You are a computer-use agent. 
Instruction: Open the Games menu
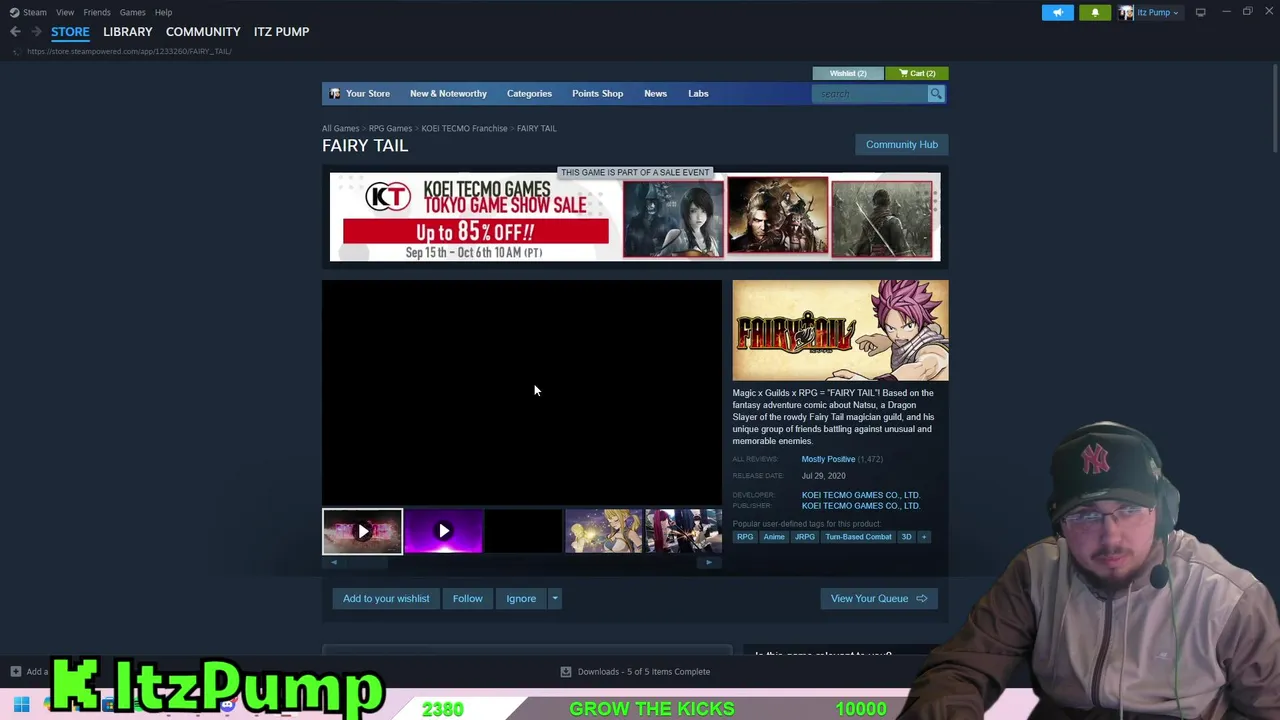(132, 12)
